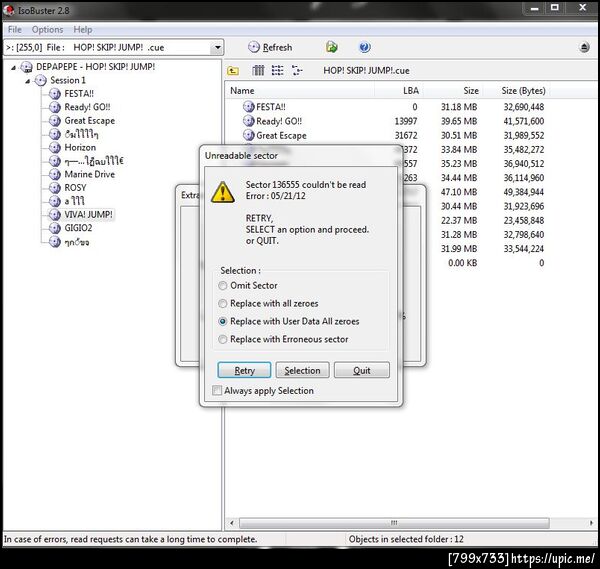Select the Marine Drive track icon in tree
This screenshot has width=600, height=569.
[x=55, y=174]
